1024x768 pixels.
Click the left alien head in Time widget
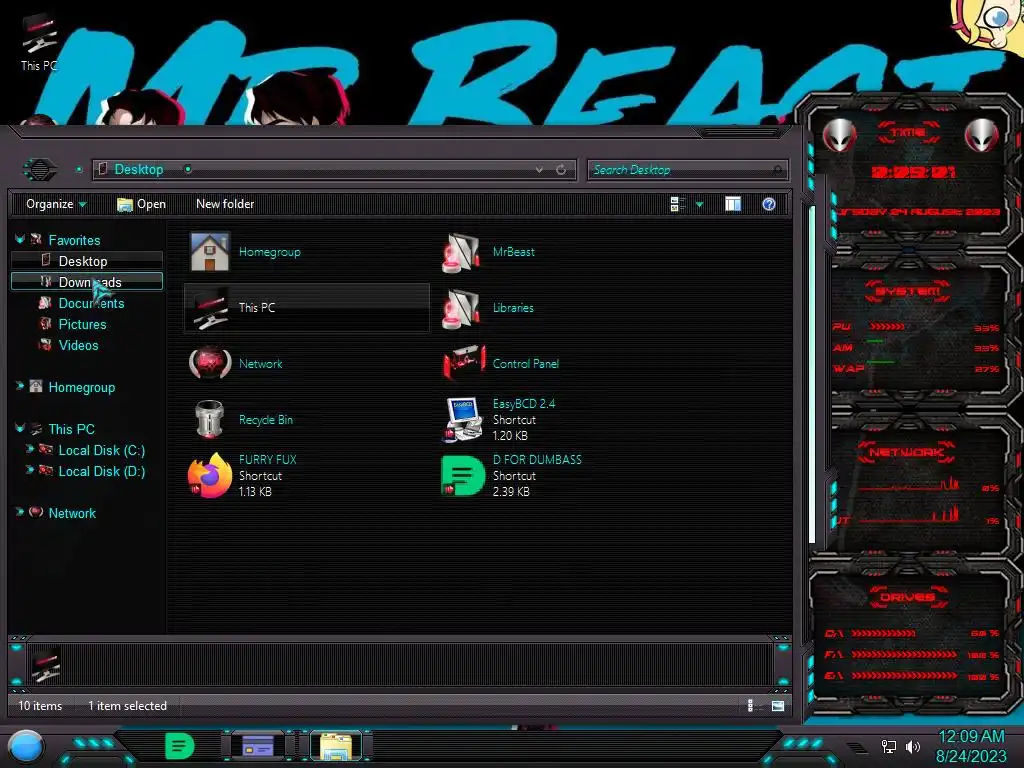pyautogui.click(x=840, y=136)
